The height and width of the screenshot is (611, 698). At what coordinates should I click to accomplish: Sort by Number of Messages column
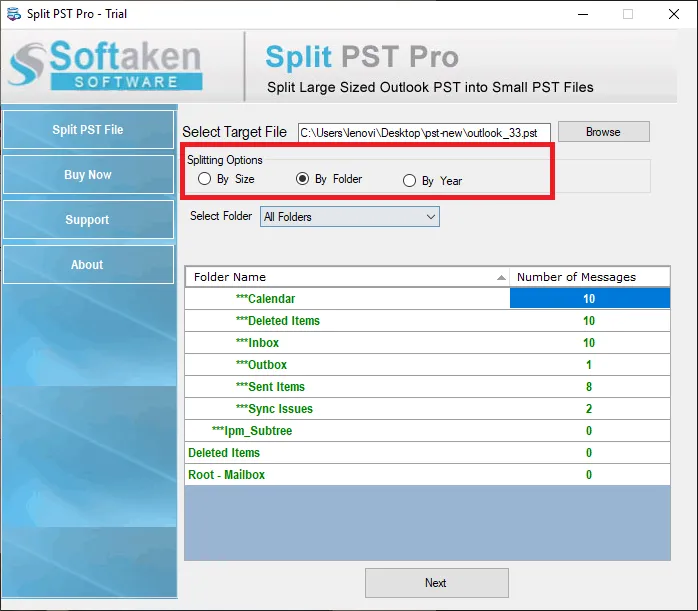(x=589, y=277)
